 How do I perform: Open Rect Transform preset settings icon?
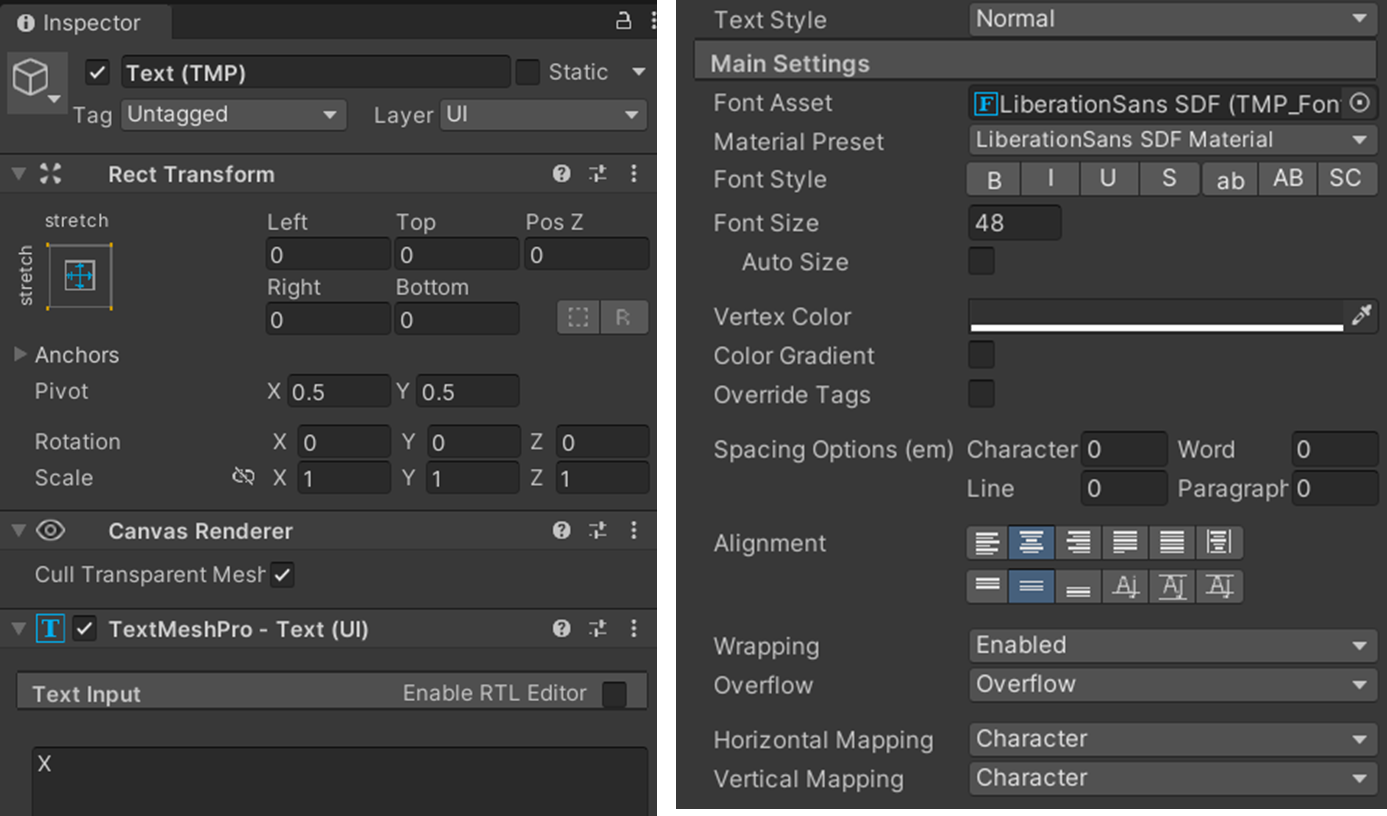pos(598,174)
